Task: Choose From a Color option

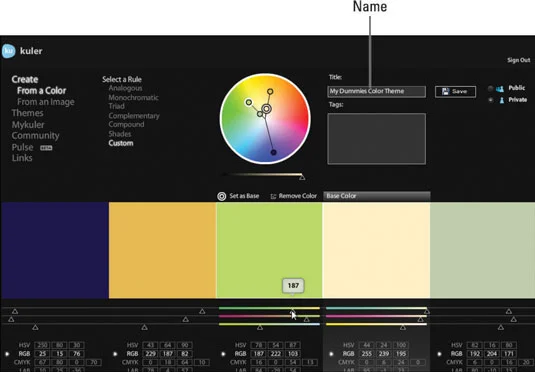Action: tap(42, 90)
